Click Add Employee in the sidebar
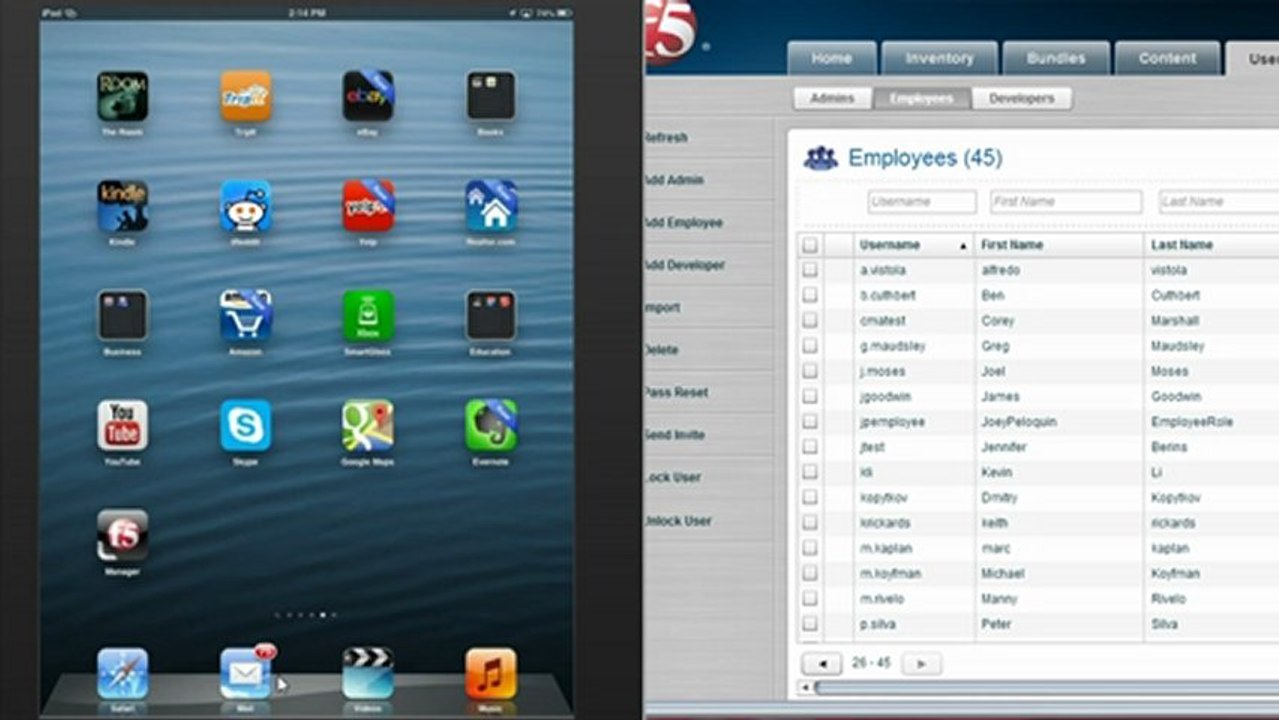 tap(684, 223)
